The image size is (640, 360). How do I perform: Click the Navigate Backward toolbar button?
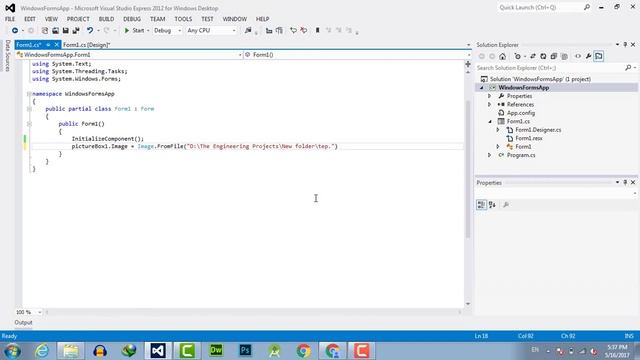tap(15, 31)
